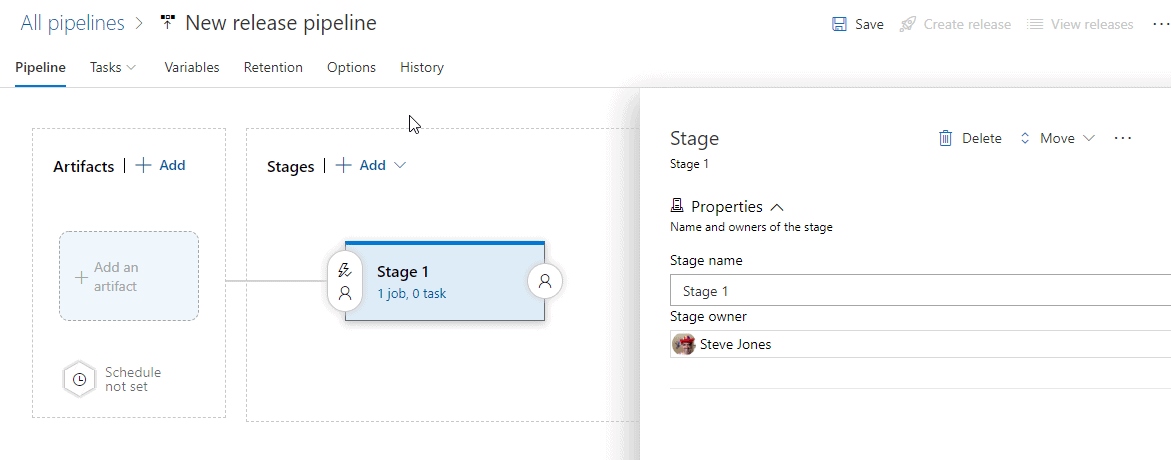Switch to the Variables tab
1171x460 pixels.
pyautogui.click(x=192, y=68)
